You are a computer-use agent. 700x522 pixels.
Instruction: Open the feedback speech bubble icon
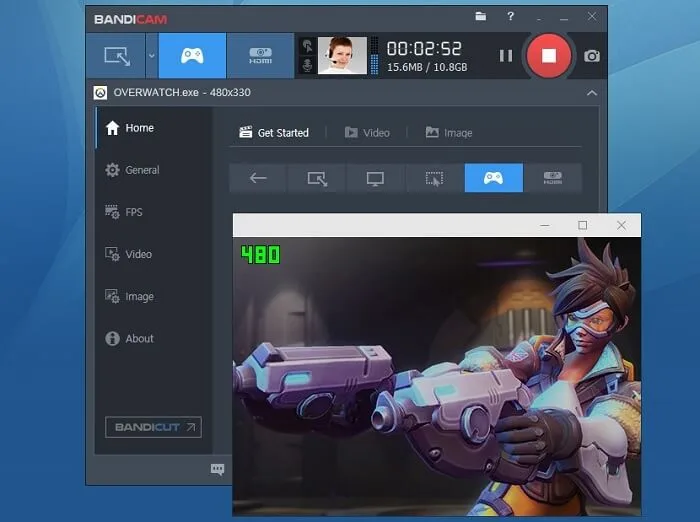coord(217,469)
